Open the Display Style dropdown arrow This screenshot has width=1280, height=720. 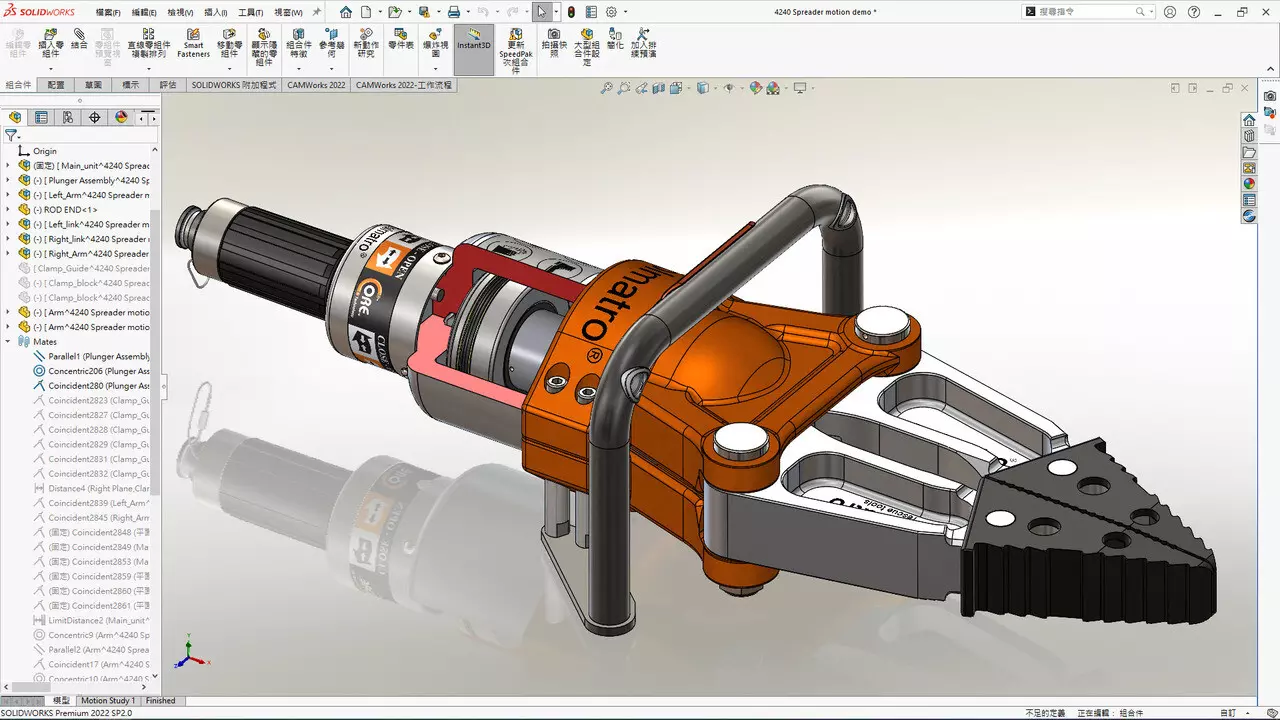pos(714,88)
